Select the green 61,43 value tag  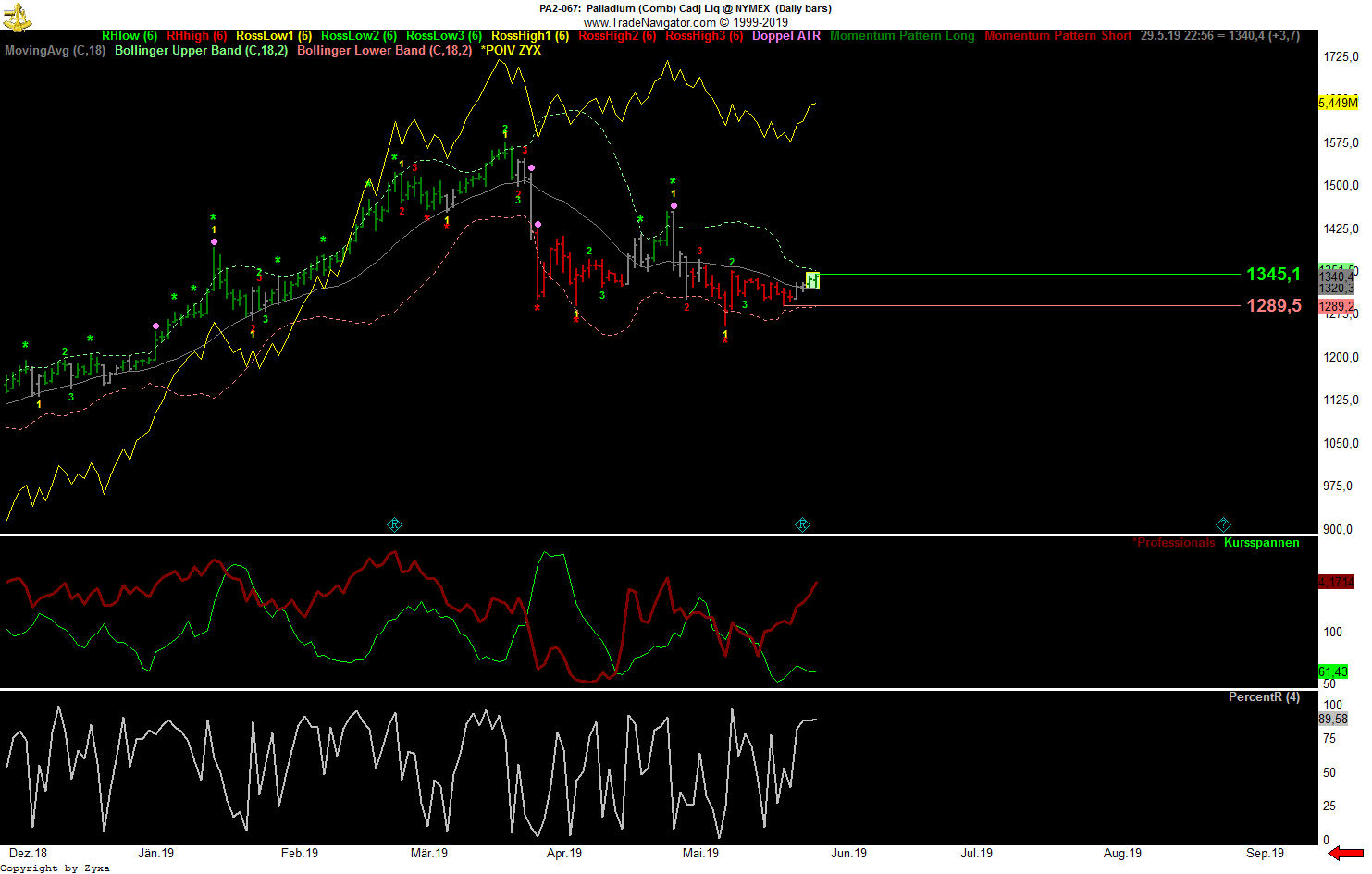click(1333, 671)
